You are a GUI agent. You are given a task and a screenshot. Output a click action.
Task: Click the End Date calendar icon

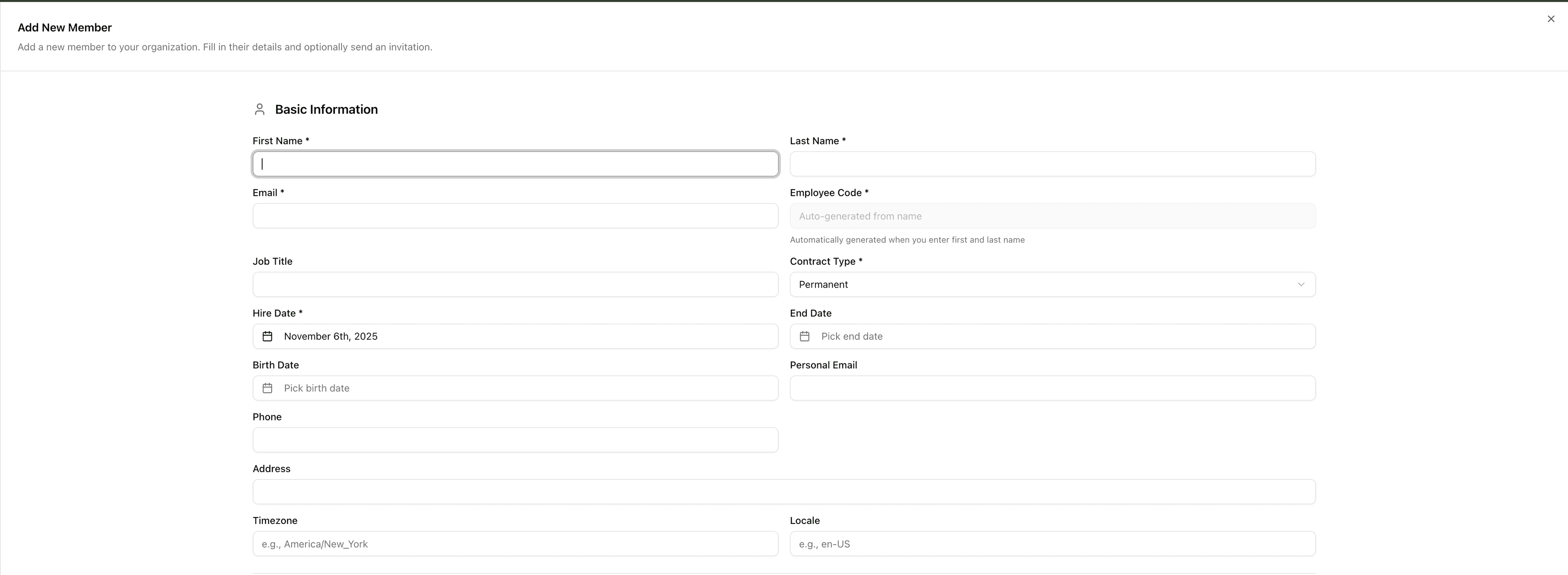(804, 336)
